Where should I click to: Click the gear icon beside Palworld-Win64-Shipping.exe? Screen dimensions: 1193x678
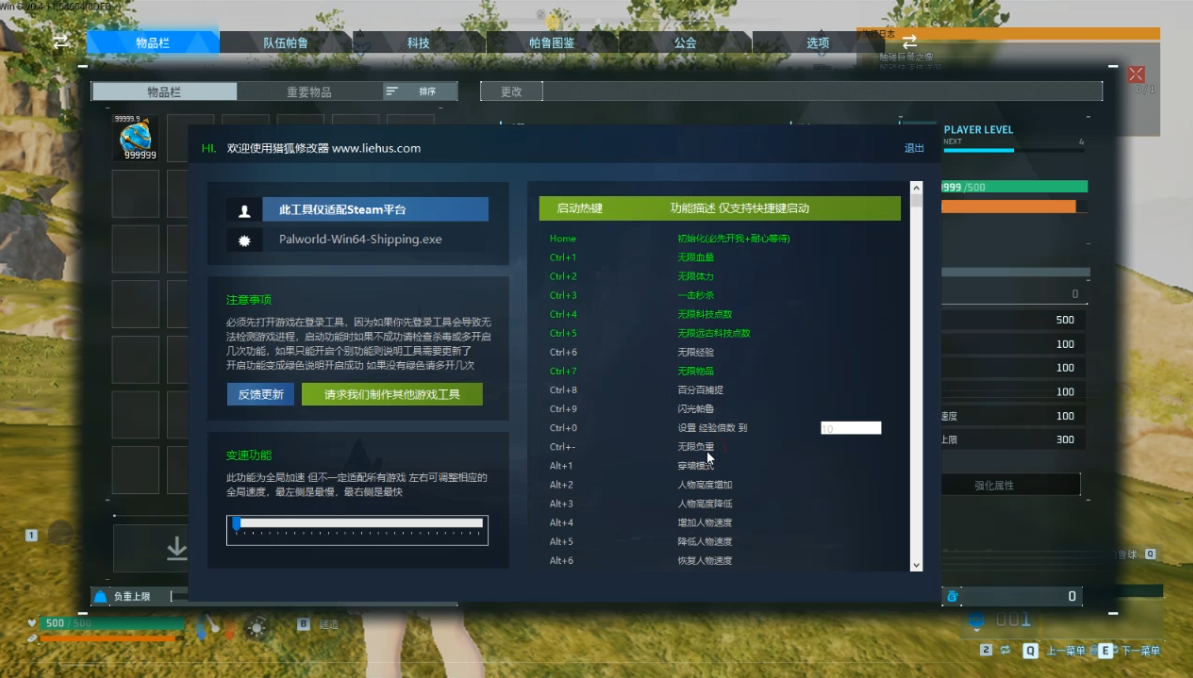[x=244, y=240]
